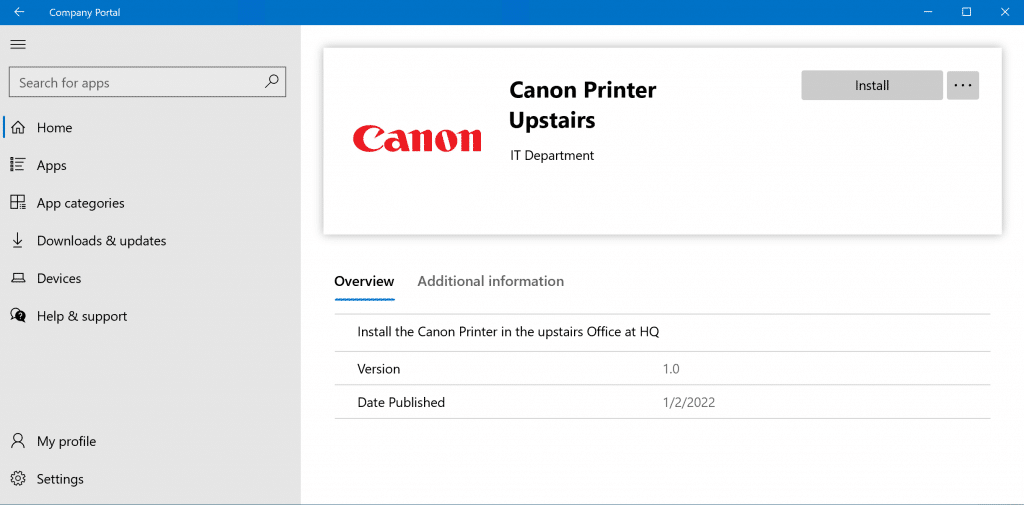Open Devices label in sidebar
1024x505 pixels.
(59, 279)
